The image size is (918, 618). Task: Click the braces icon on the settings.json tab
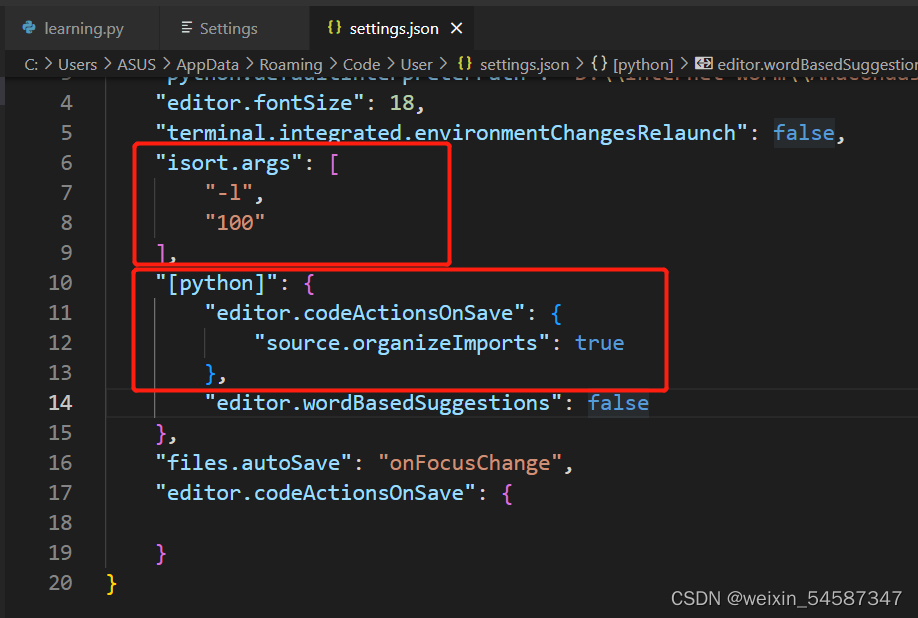[x=335, y=27]
